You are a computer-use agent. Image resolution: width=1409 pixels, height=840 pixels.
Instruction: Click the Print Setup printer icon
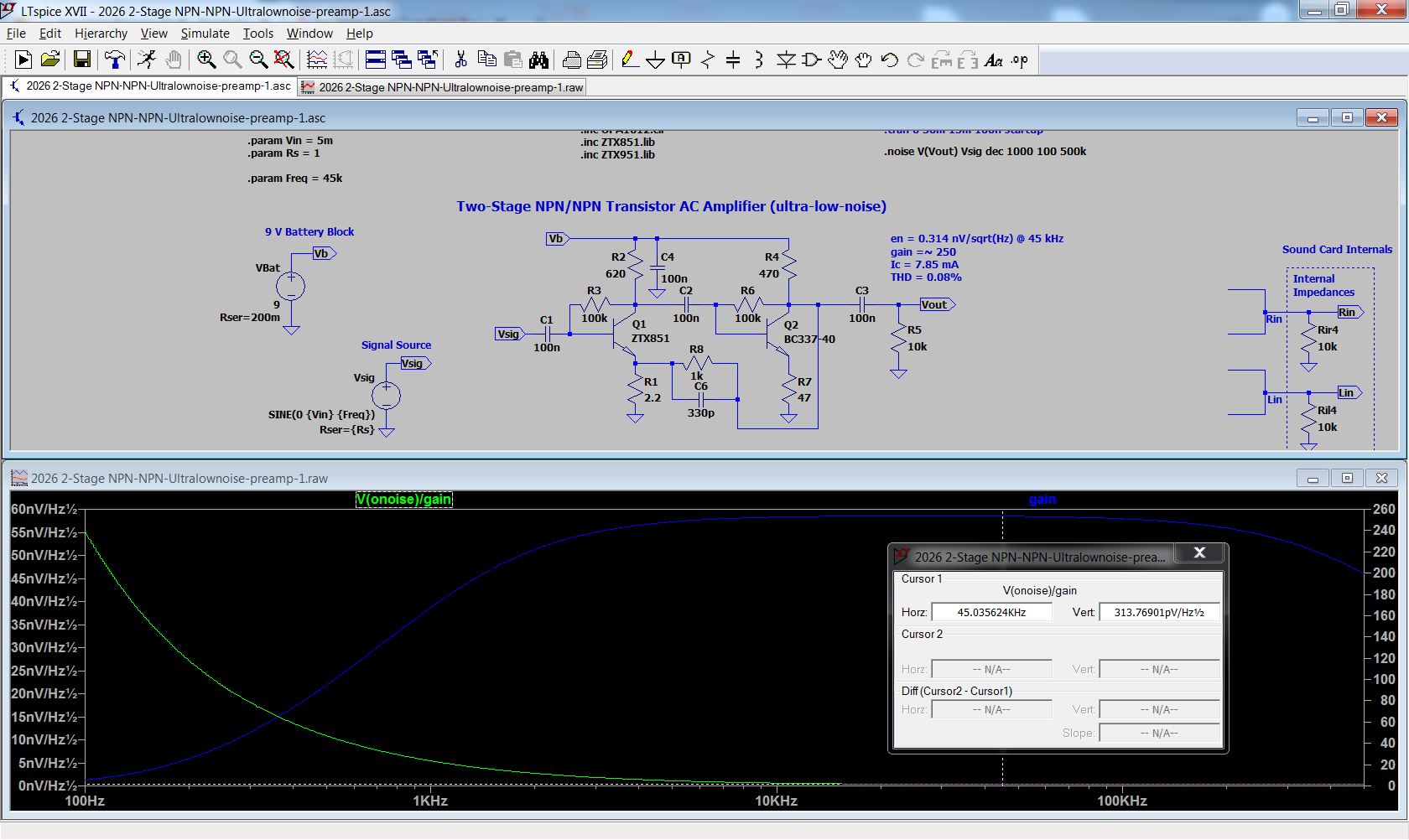click(x=571, y=60)
